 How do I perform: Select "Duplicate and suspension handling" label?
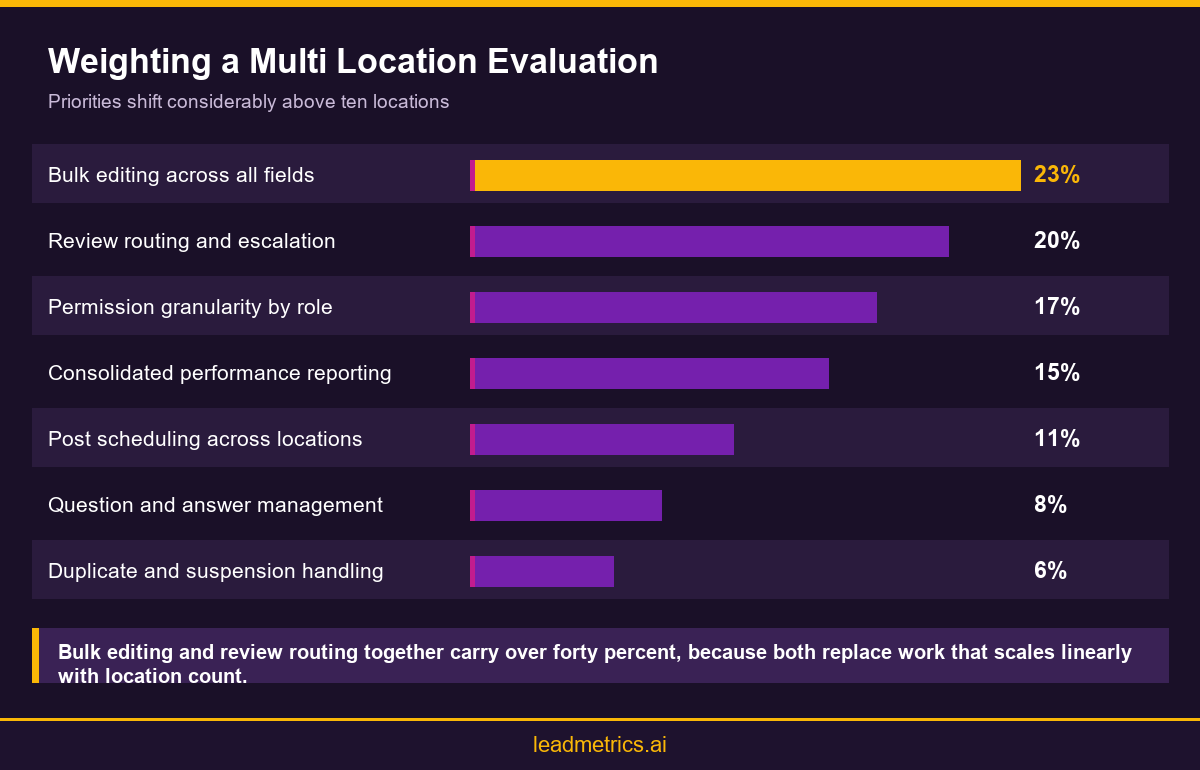pos(216,571)
